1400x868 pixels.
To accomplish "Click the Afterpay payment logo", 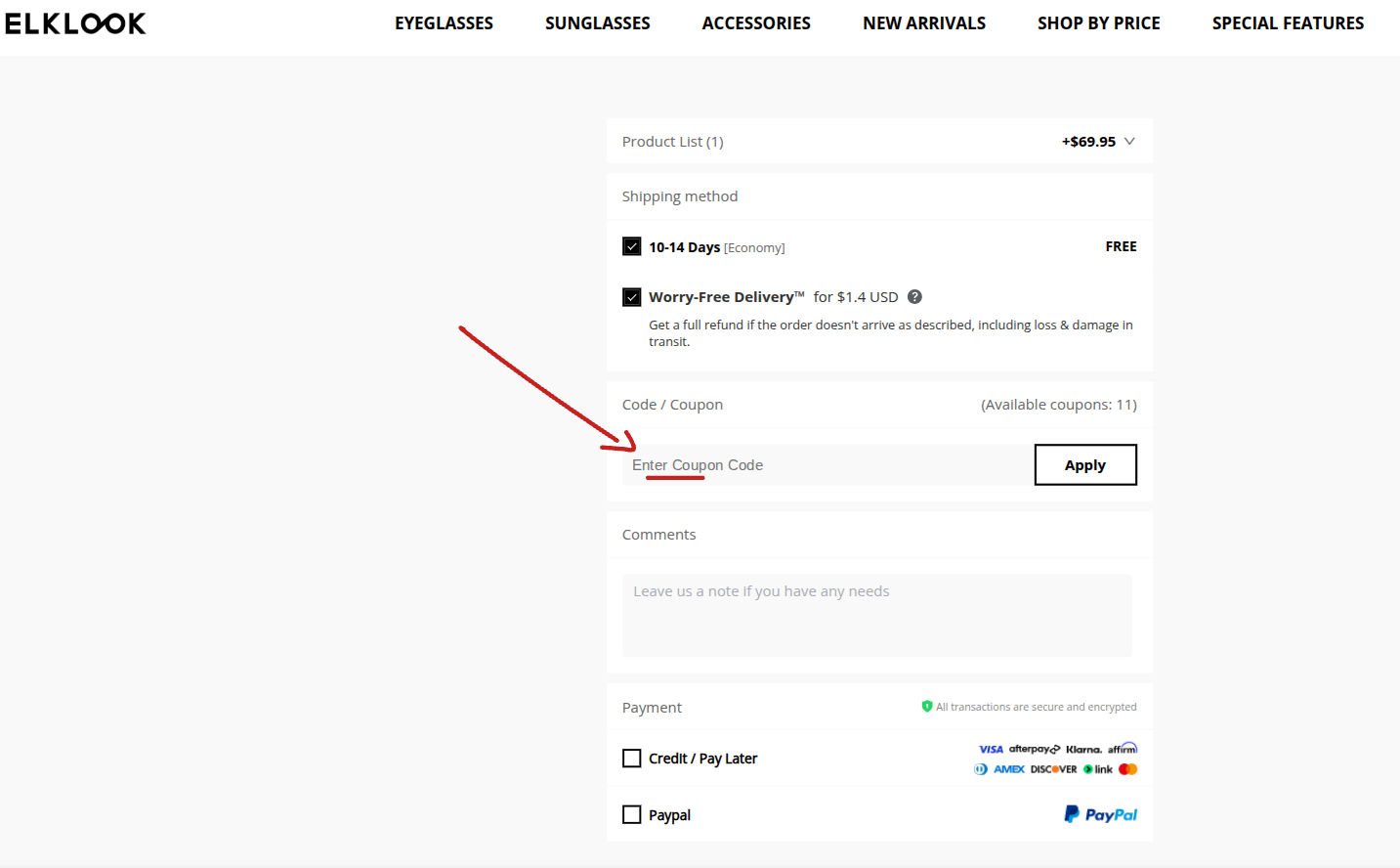I will tap(1034, 750).
